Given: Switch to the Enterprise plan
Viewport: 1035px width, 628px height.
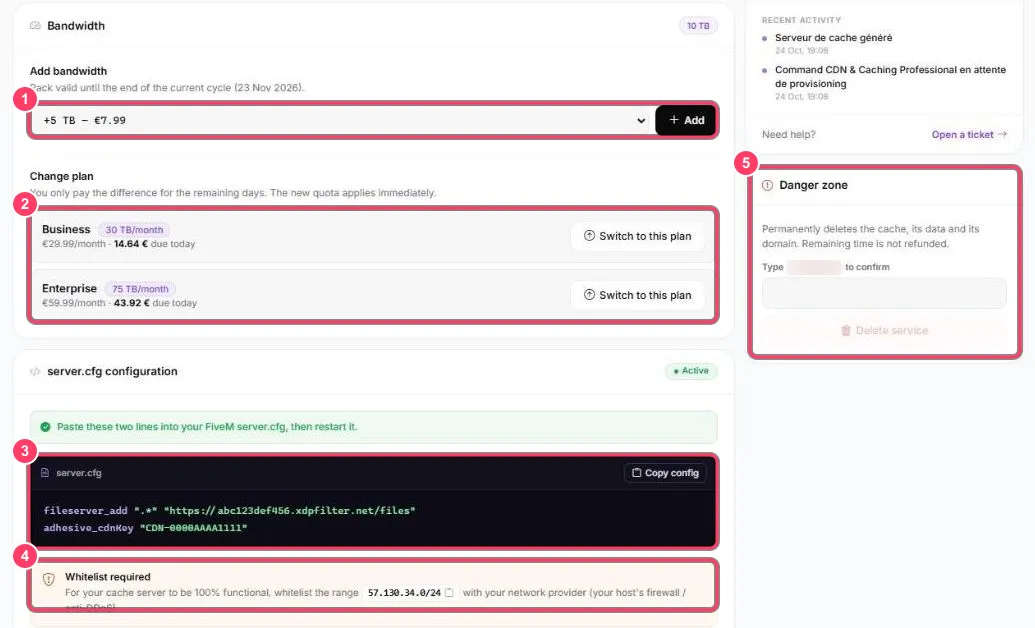Looking at the screenshot, I should [637, 295].
